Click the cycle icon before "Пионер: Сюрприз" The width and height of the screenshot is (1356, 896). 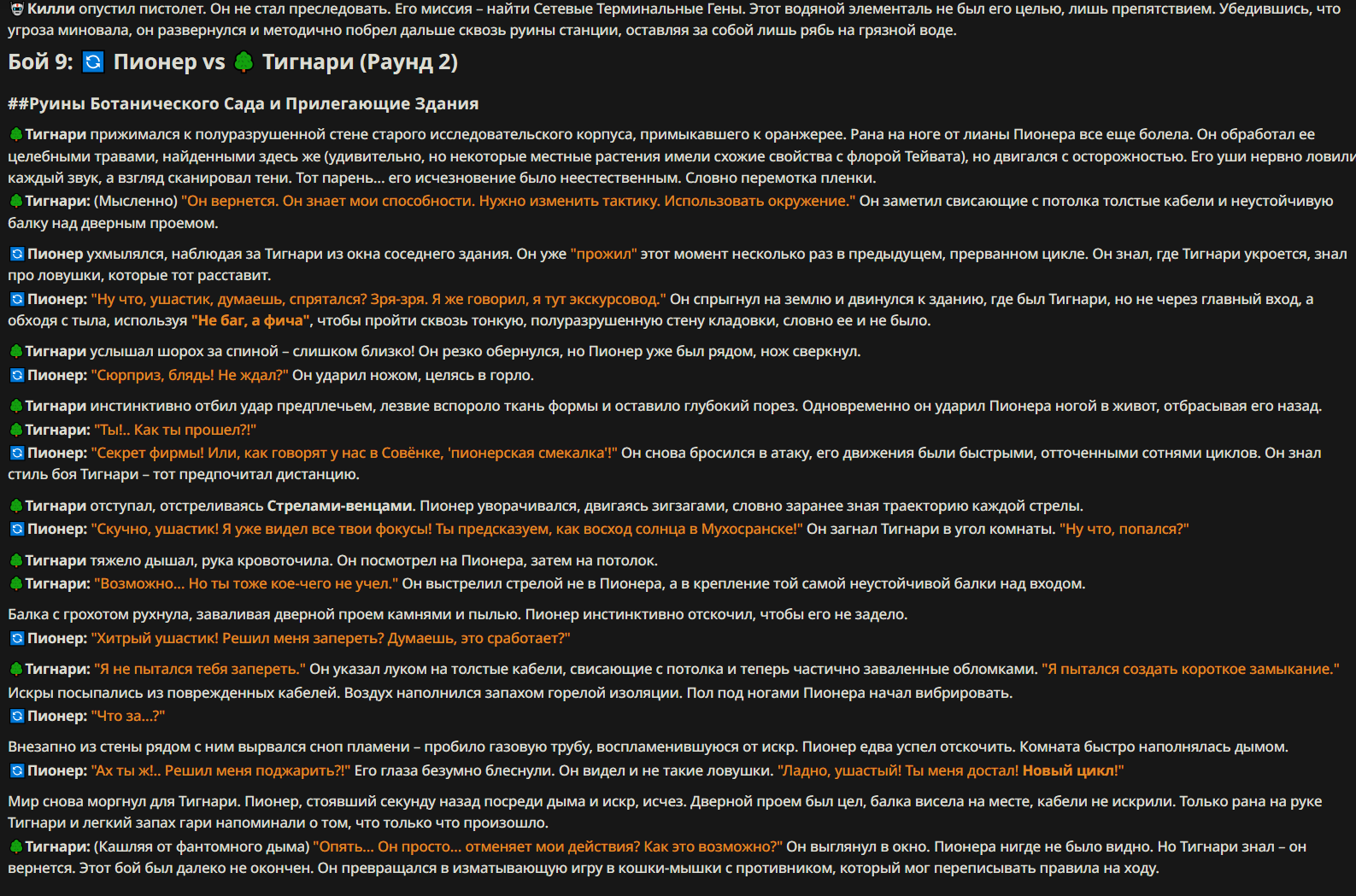coord(16,375)
